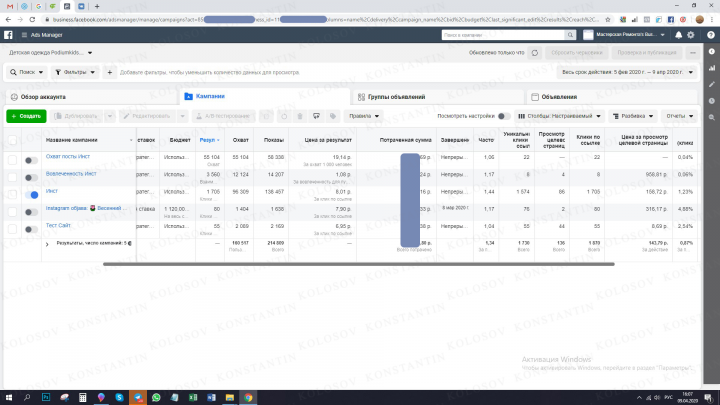Bookmark page with the star icon
This screenshot has height=405, width=720.
608,20
